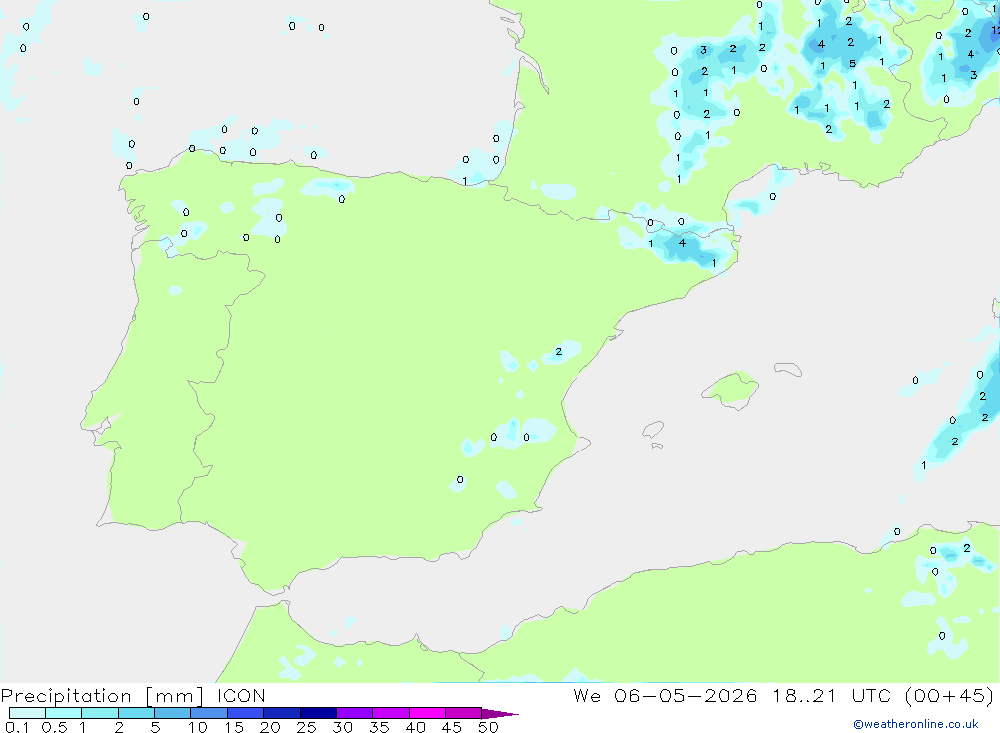Viewport: 1000px width, 733px height.
Task: Open the weatheronline.co.uk copyright link
Action: 916,724
